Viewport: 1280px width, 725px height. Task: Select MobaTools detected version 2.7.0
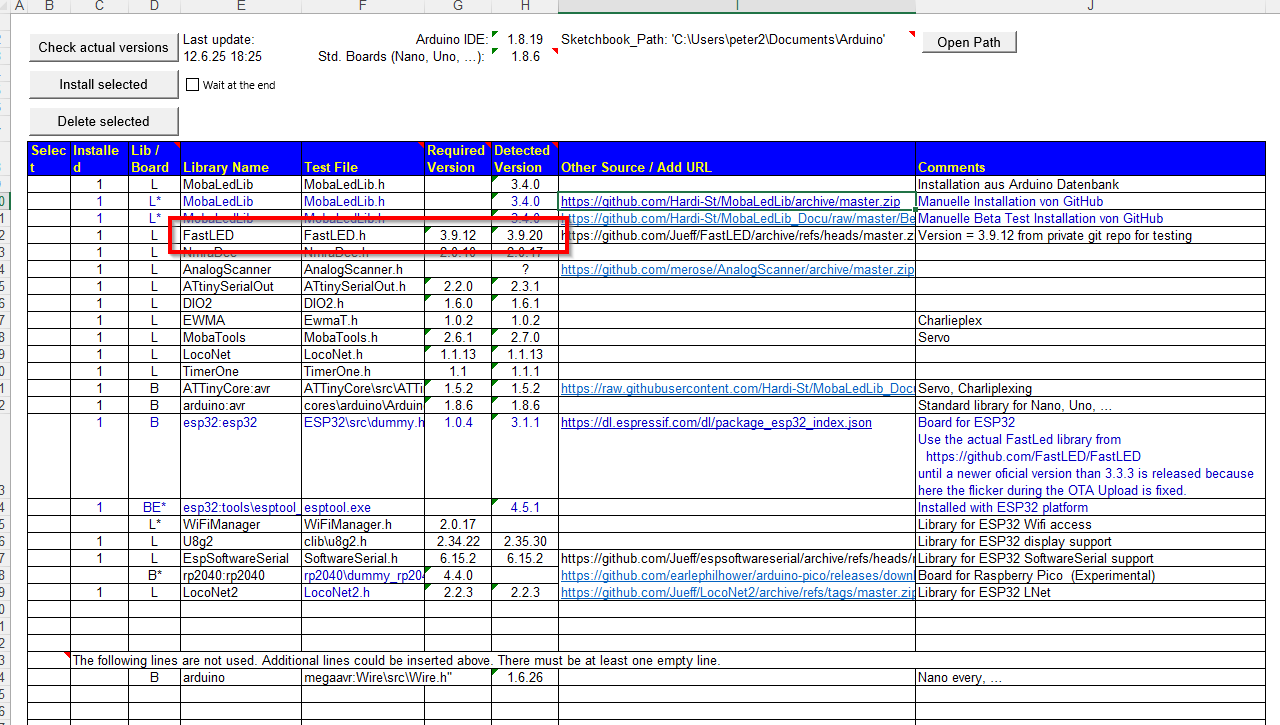[x=525, y=338]
